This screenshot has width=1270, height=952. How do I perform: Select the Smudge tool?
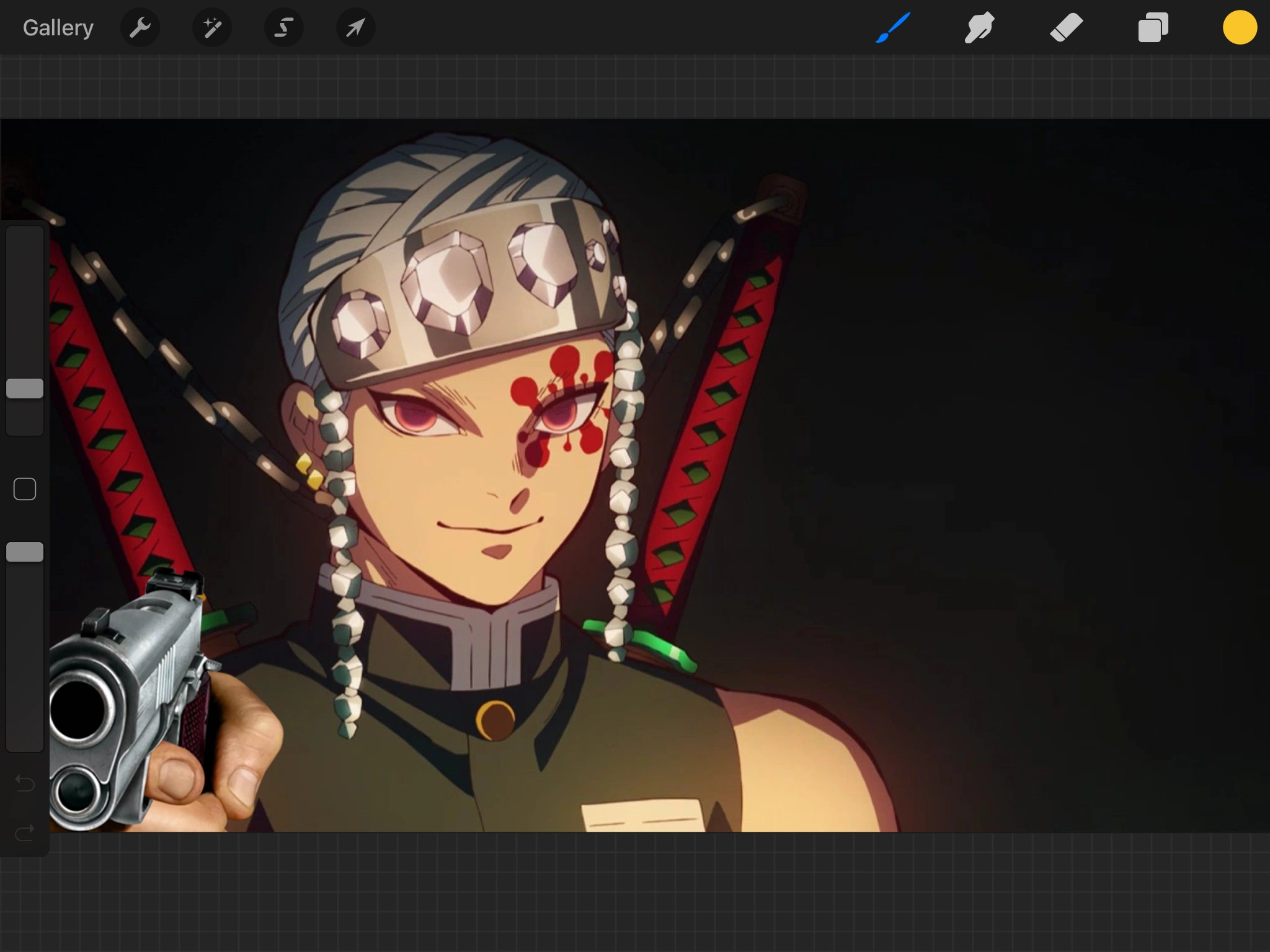click(979, 28)
